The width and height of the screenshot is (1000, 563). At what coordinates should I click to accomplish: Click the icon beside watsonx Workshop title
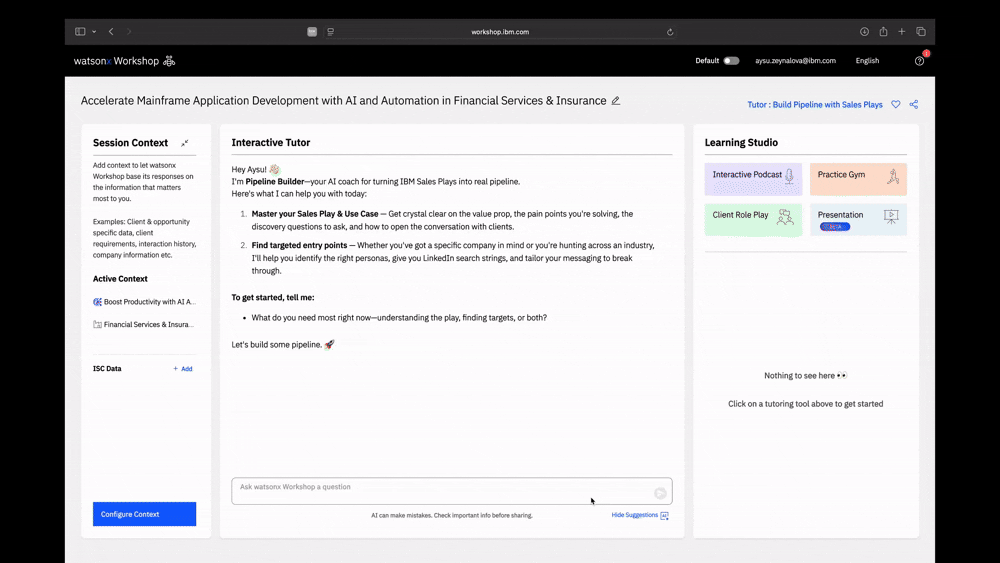click(169, 61)
